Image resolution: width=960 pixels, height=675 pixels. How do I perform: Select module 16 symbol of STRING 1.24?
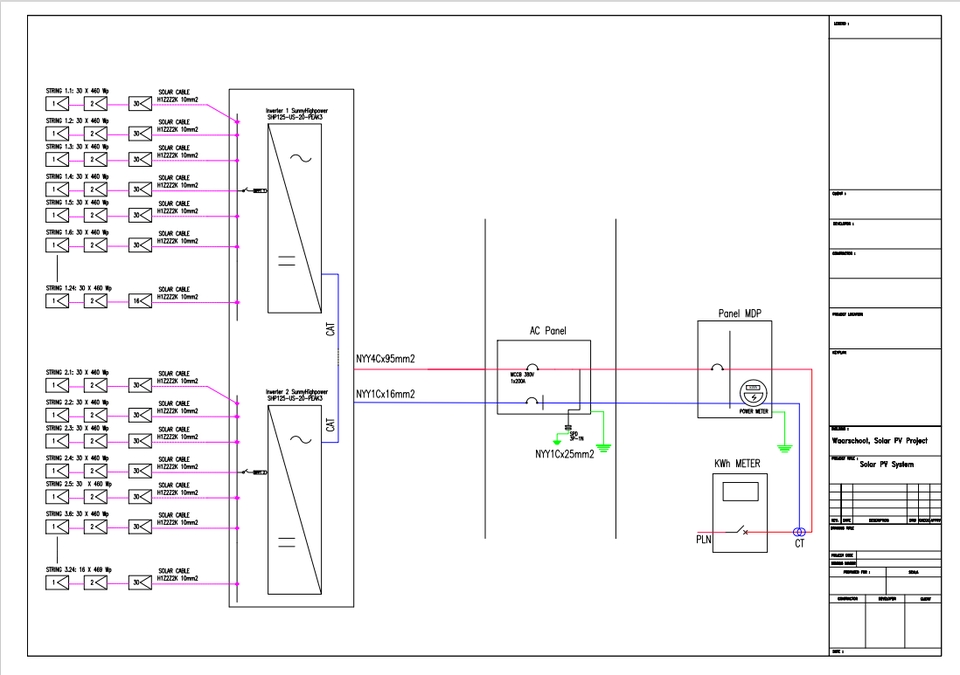click(x=140, y=301)
